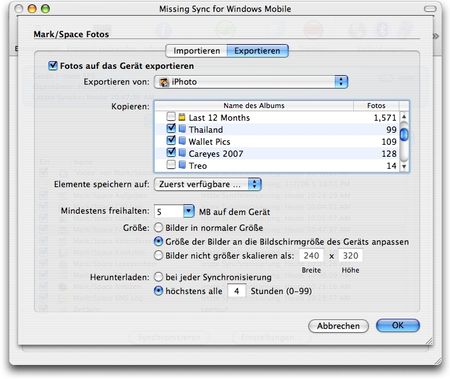
Task: Click the Careyes 2007 album name
Action: click(x=216, y=154)
